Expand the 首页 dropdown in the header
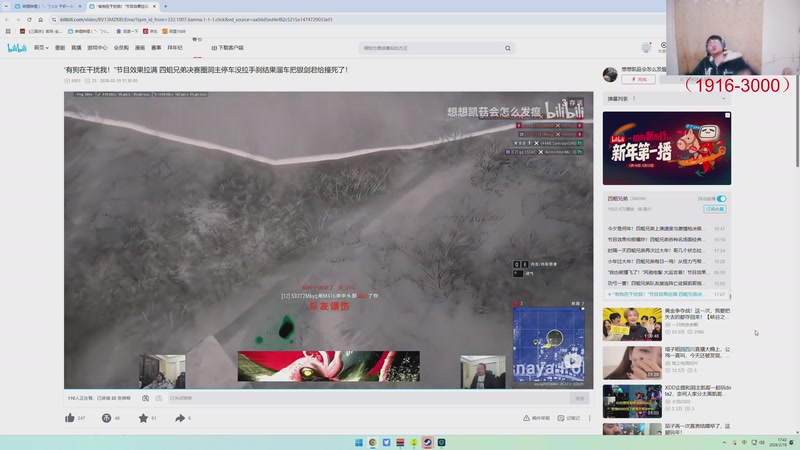Screen dimensions: 800x450 click(41, 48)
